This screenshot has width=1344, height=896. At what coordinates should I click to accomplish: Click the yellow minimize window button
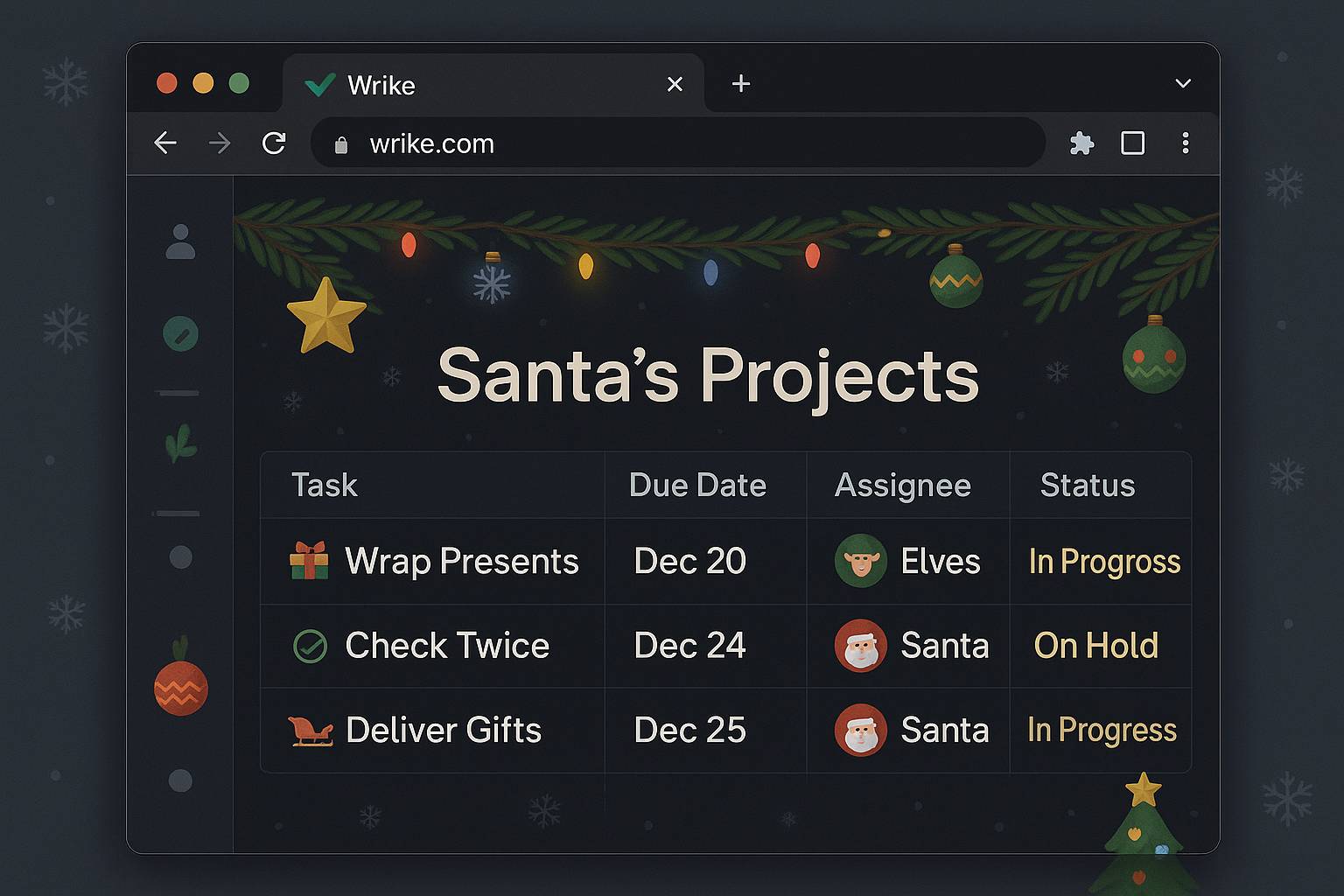click(x=203, y=83)
